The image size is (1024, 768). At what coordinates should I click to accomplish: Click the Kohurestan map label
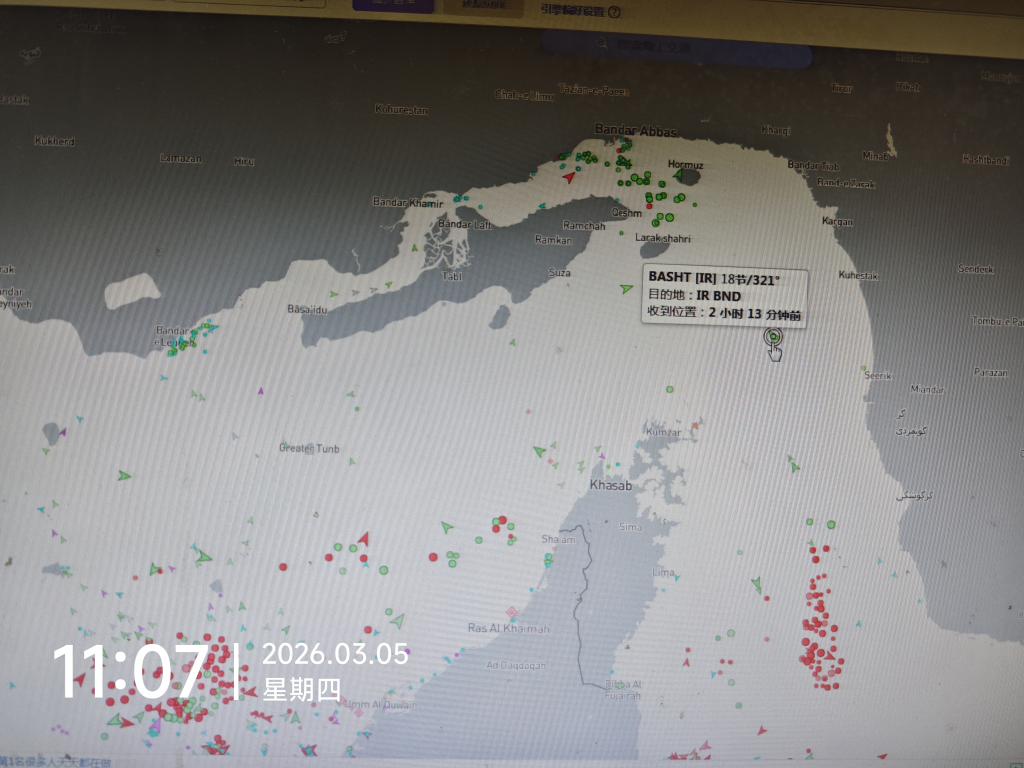coord(401,110)
